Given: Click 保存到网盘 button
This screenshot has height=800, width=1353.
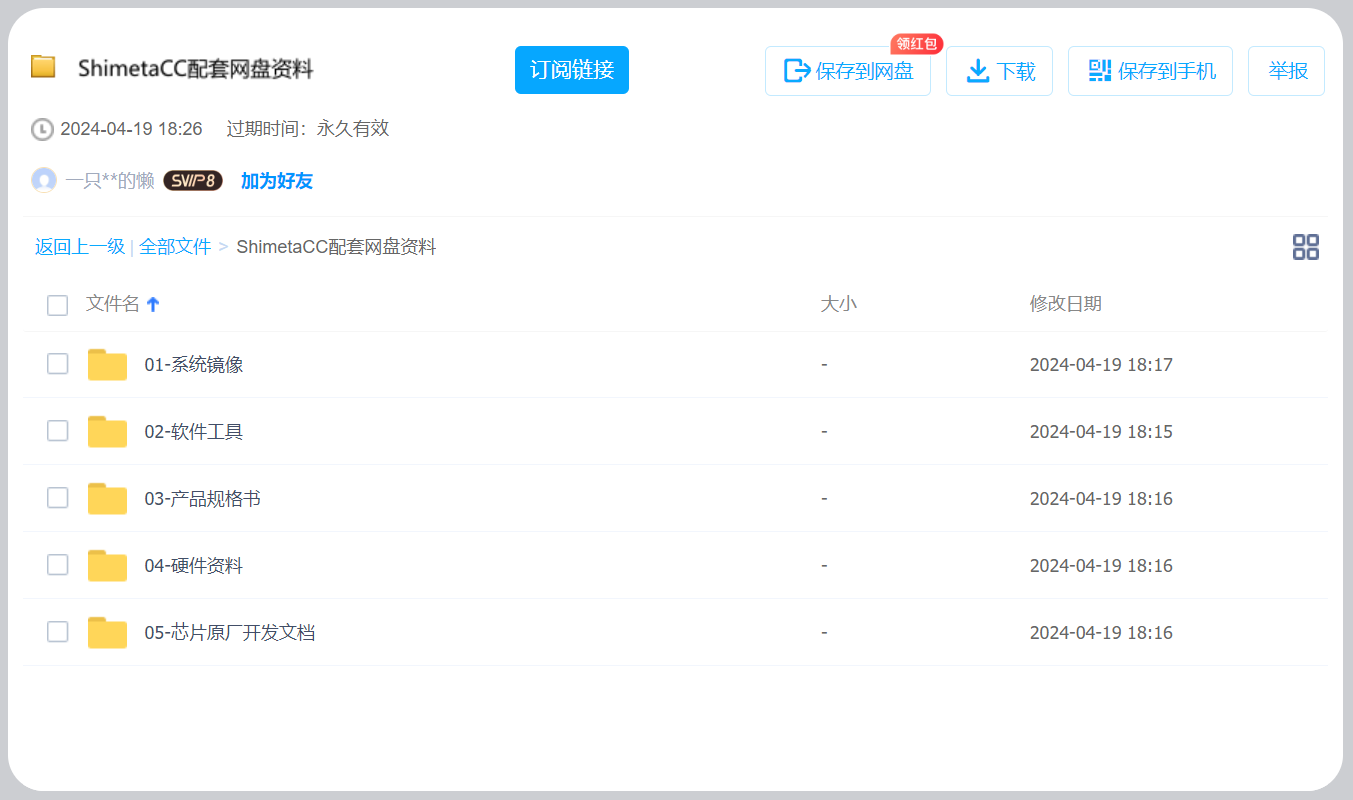Looking at the screenshot, I should pos(848,71).
